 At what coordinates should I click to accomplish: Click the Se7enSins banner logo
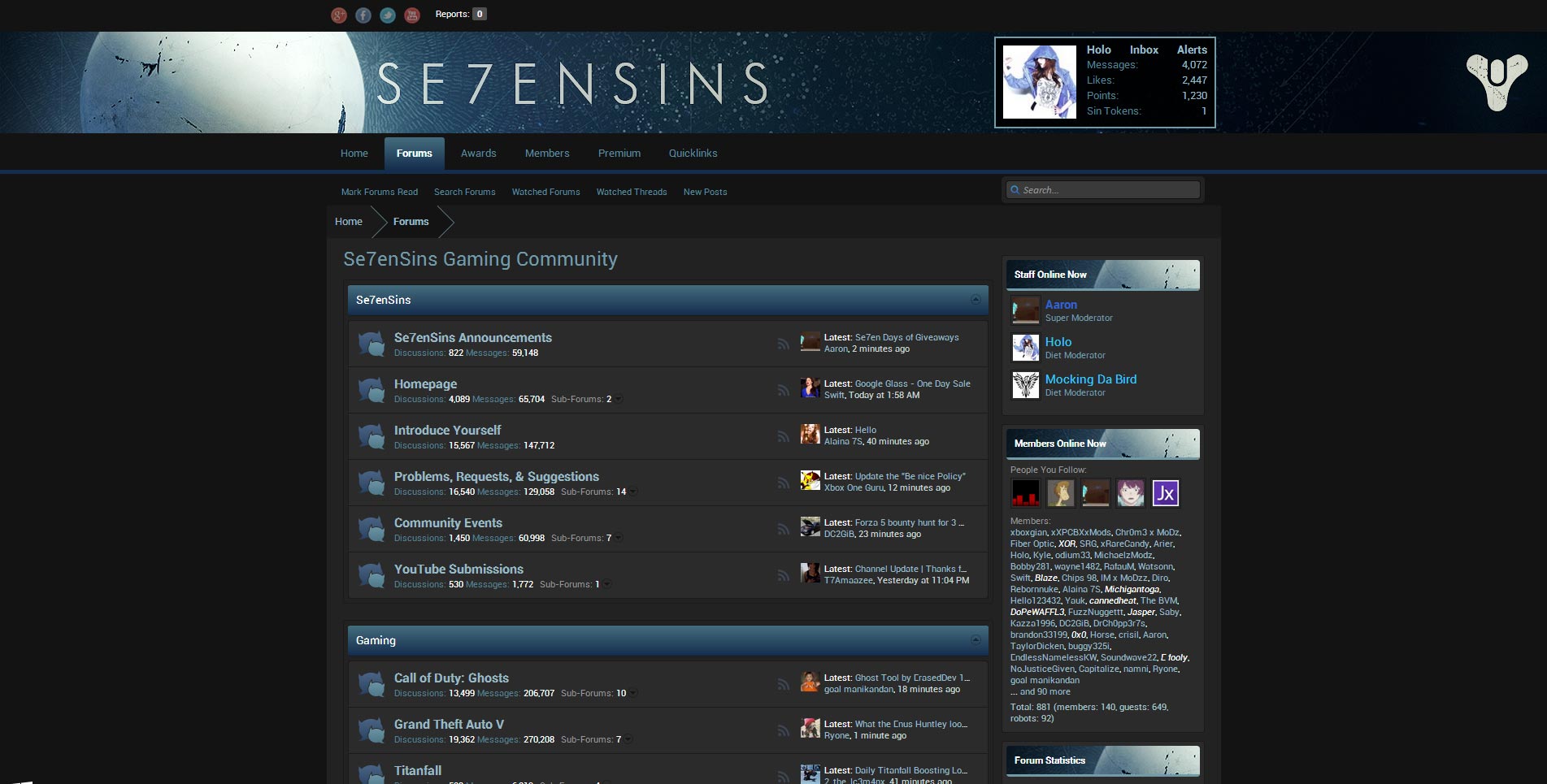point(573,84)
